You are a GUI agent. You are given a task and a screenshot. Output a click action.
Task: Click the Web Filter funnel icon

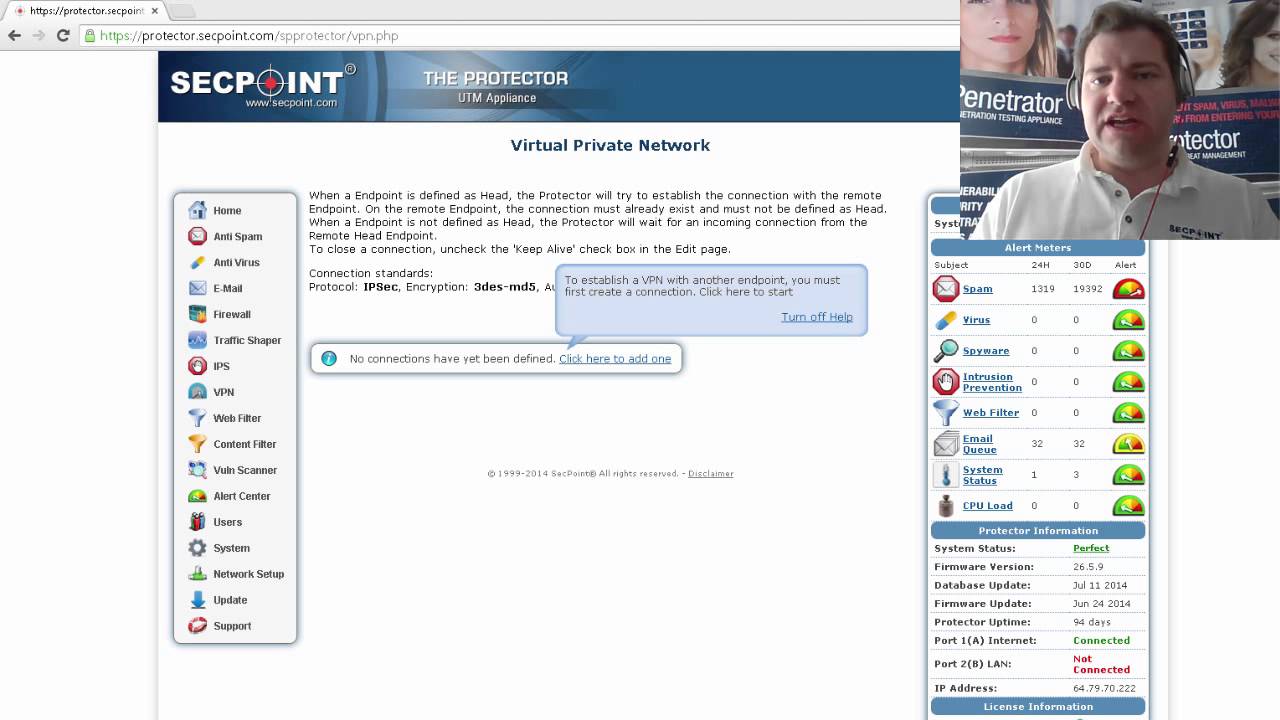[x=197, y=418]
